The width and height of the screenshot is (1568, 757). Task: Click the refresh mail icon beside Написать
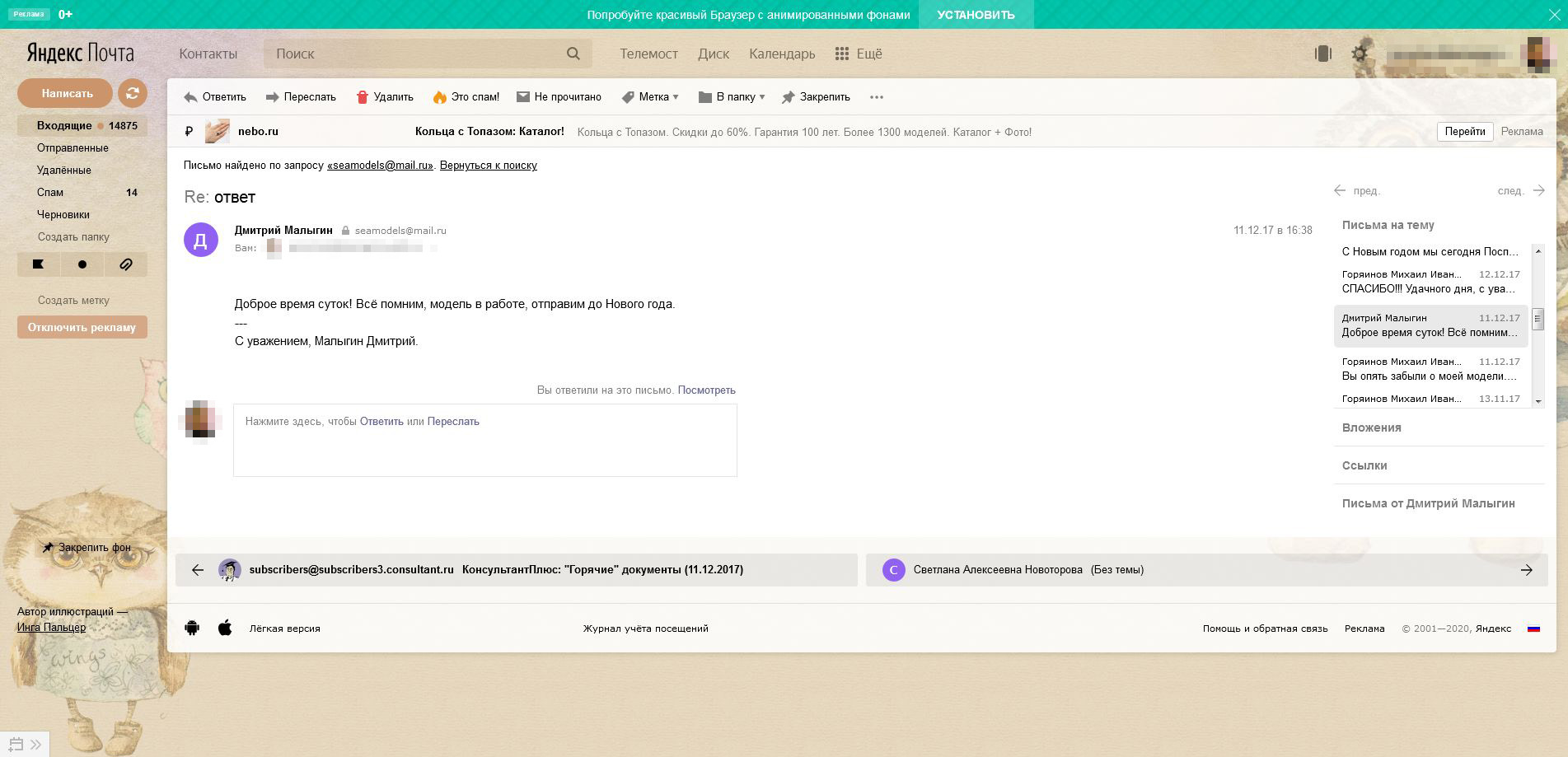click(x=132, y=93)
